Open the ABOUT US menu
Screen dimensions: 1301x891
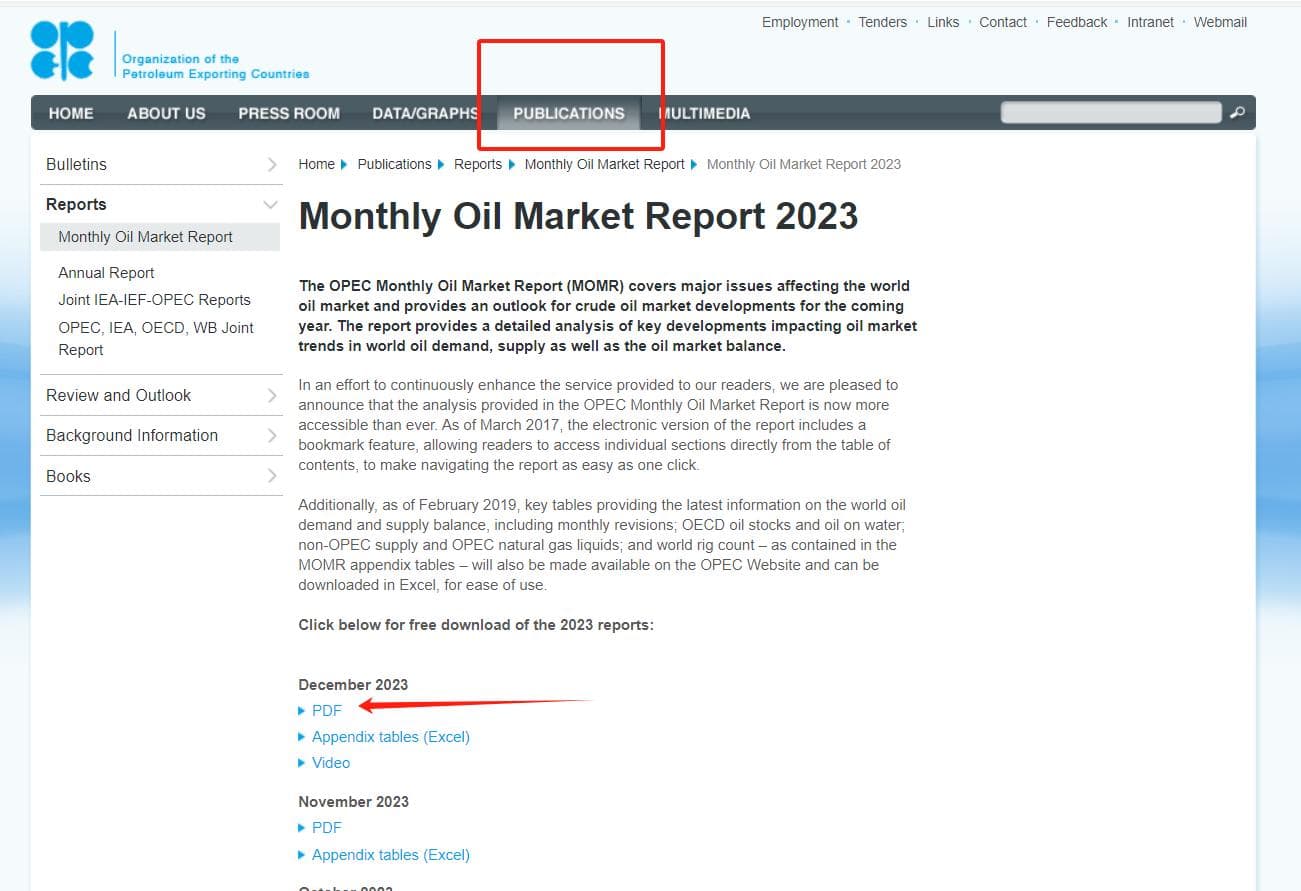tap(166, 113)
